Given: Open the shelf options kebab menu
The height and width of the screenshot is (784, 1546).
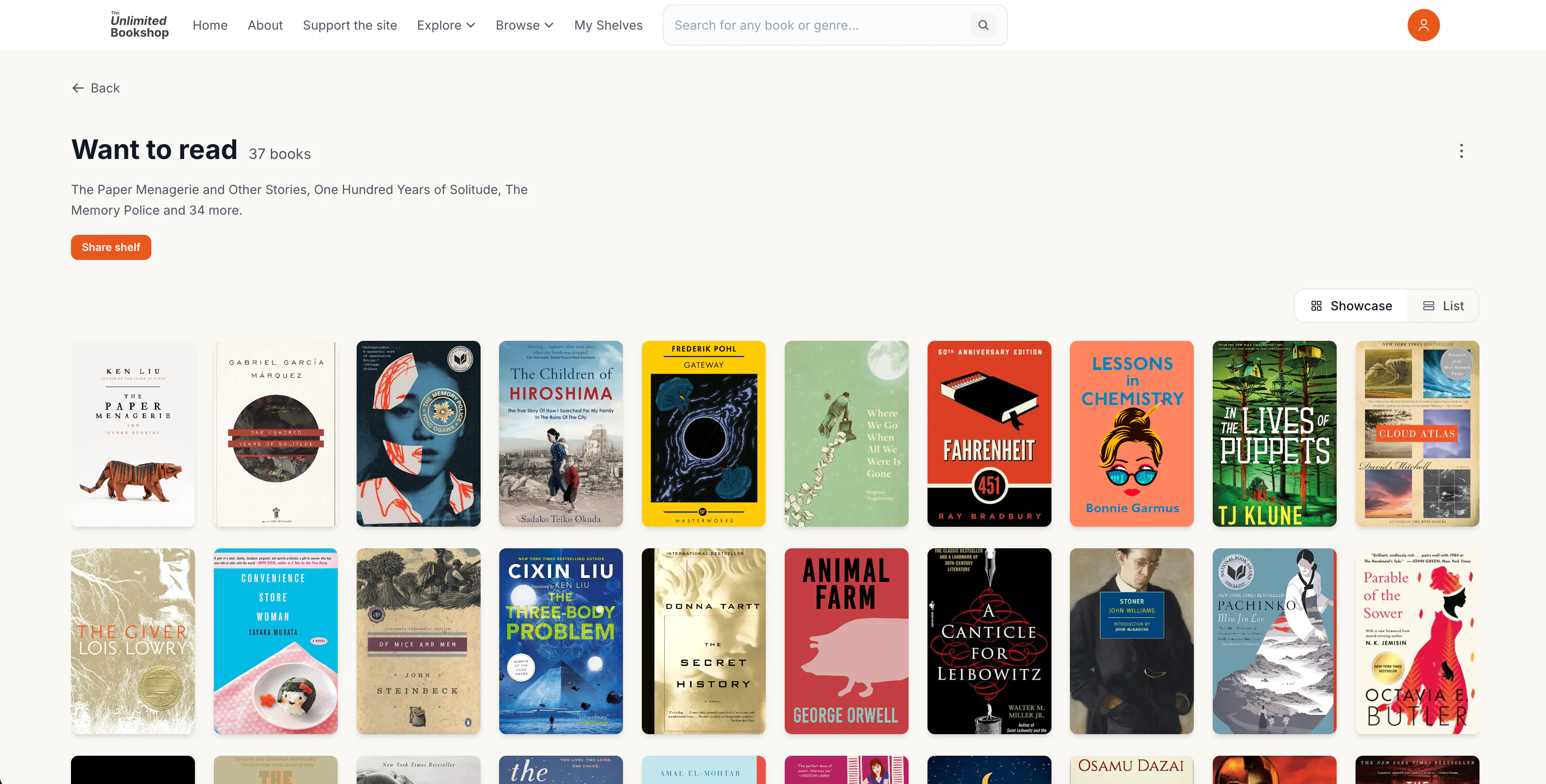Looking at the screenshot, I should click(1462, 150).
